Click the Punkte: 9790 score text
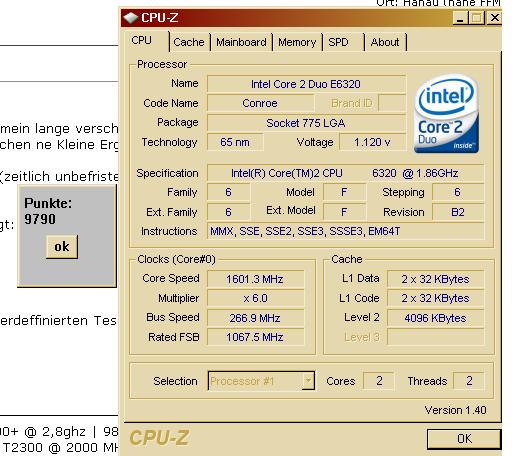Viewport: 512px width, 456px height. pos(48,211)
